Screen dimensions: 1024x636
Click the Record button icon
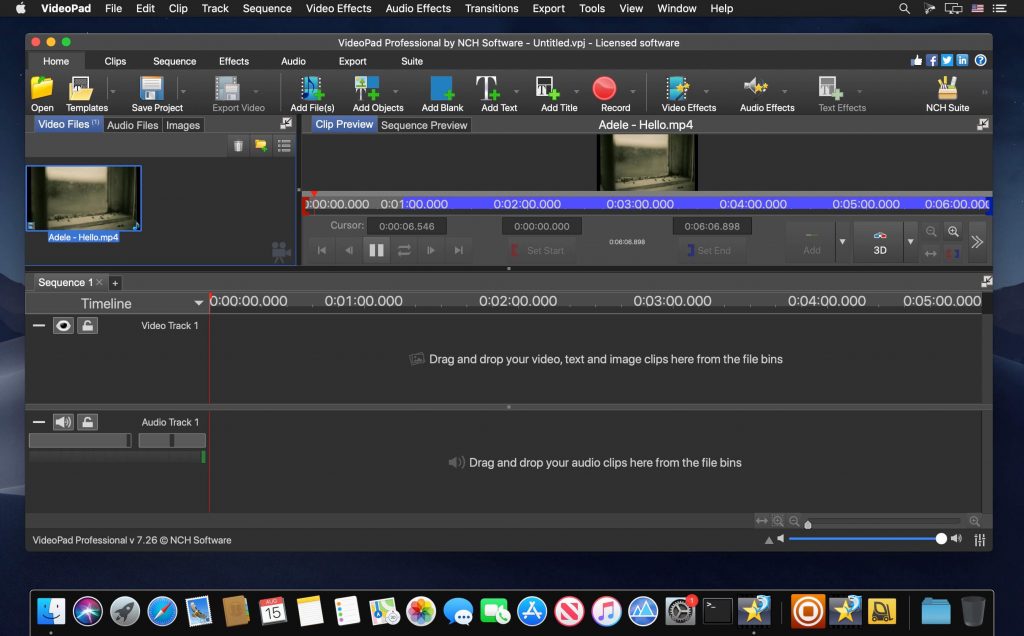point(602,89)
